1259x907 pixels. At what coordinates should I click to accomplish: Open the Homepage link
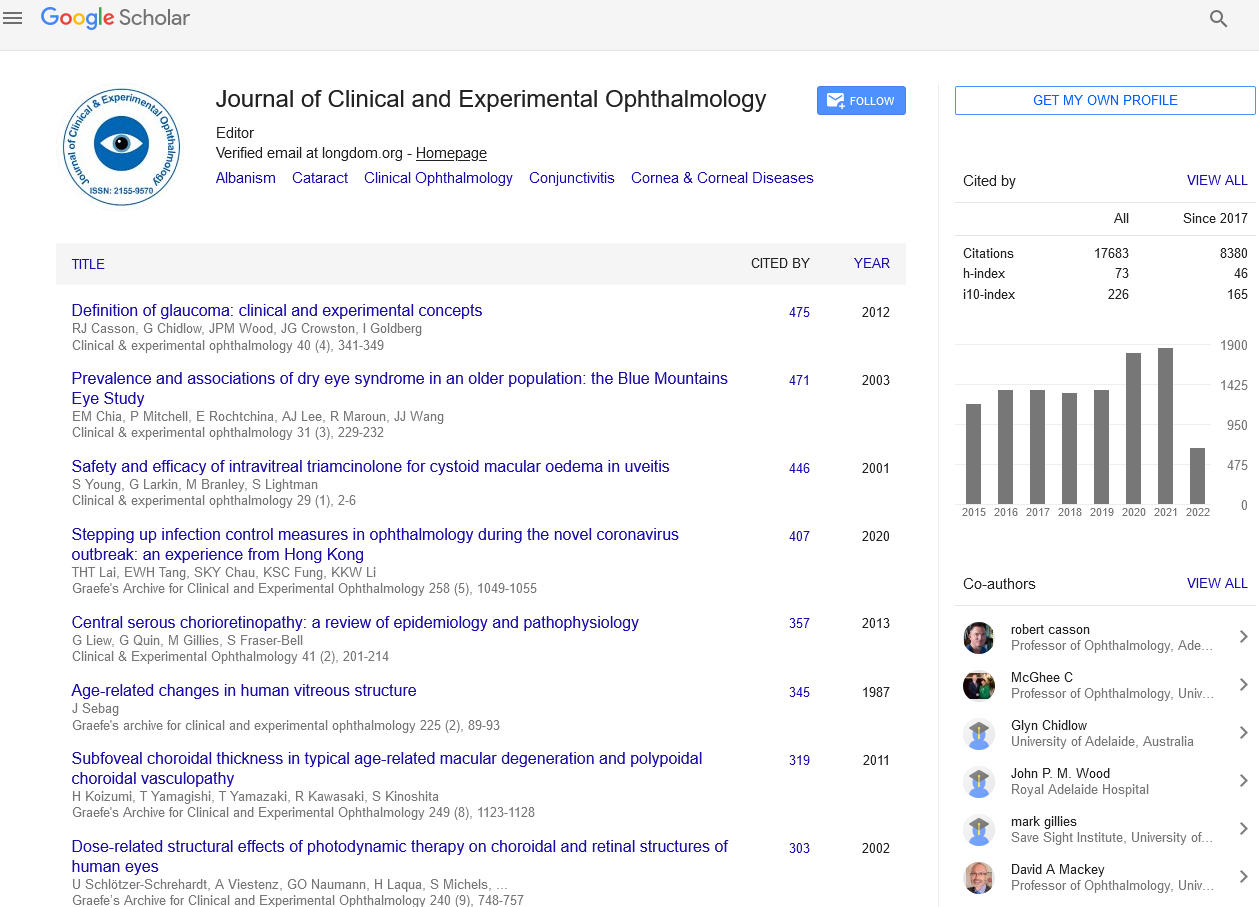pyautogui.click(x=451, y=153)
